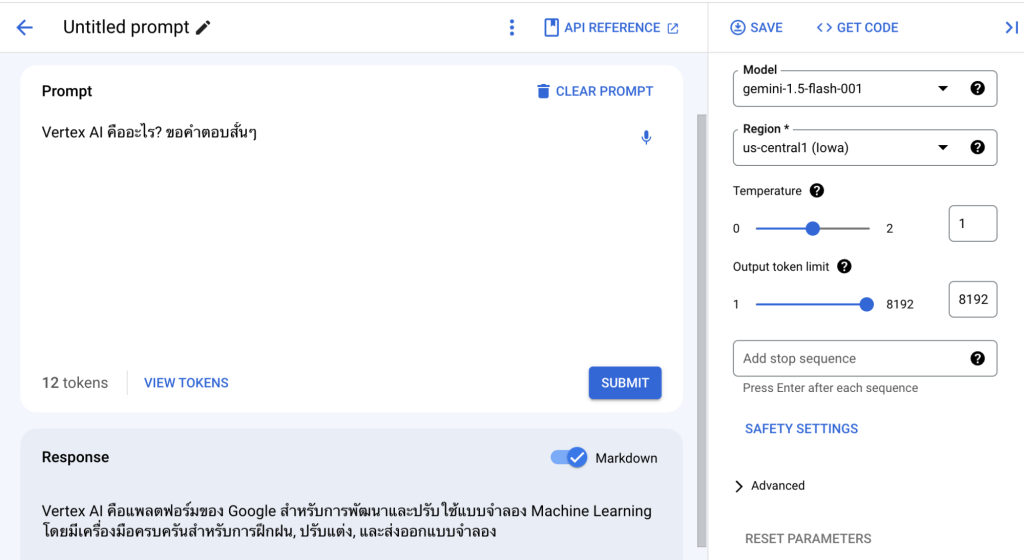Click the Save button

pyautogui.click(x=756, y=27)
